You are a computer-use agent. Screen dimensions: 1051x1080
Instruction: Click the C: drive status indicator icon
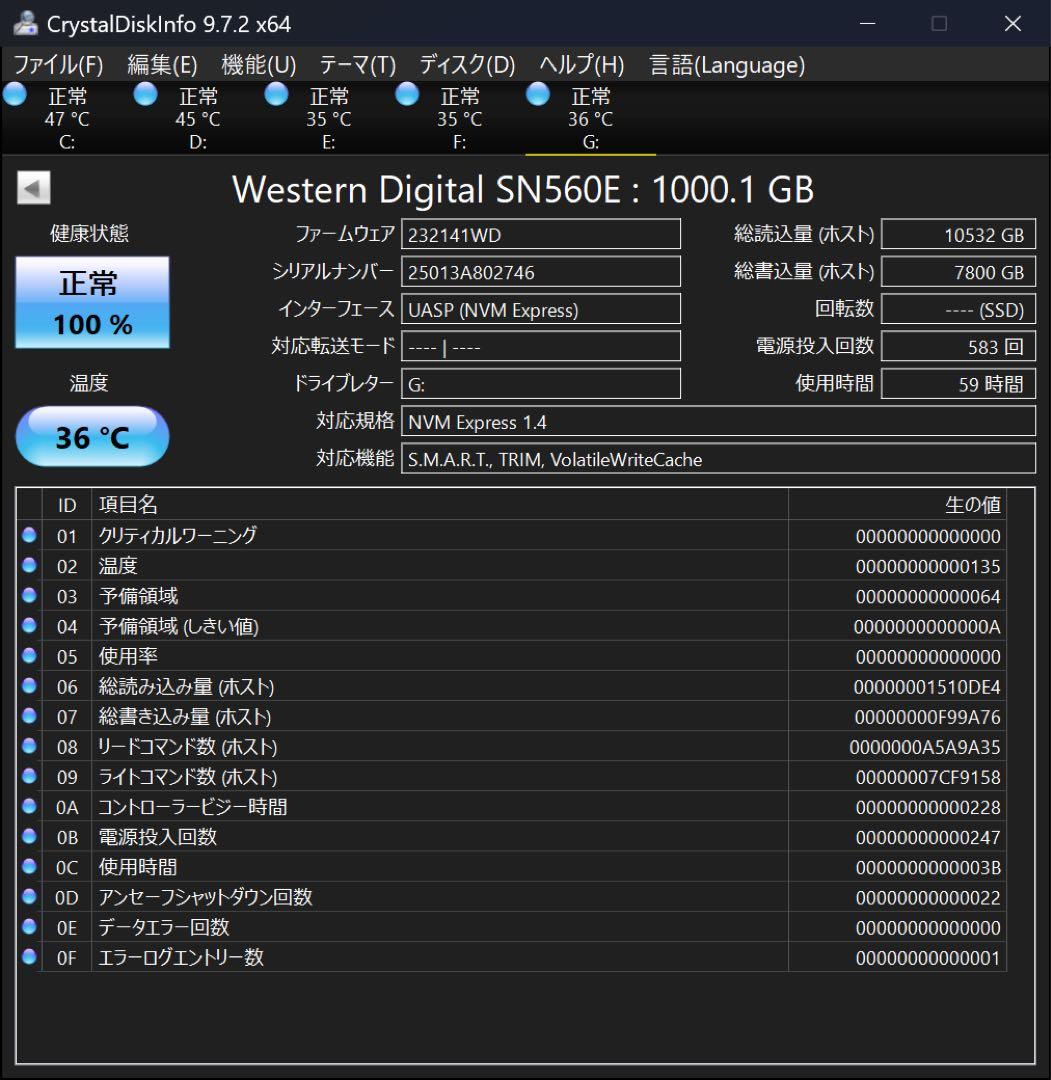click(14, 94)
